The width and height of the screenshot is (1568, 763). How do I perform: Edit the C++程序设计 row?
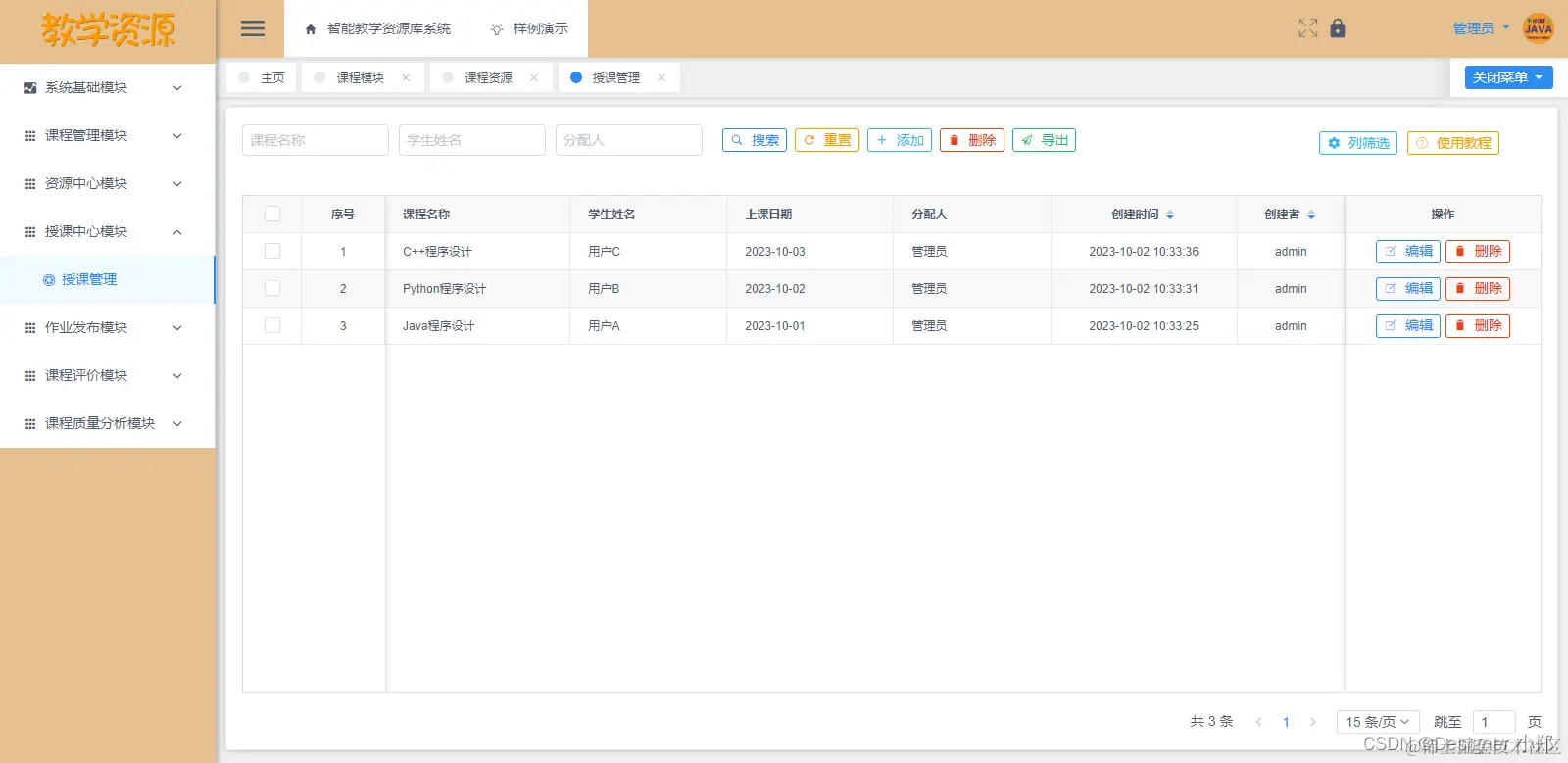(x=1408, y=252)
